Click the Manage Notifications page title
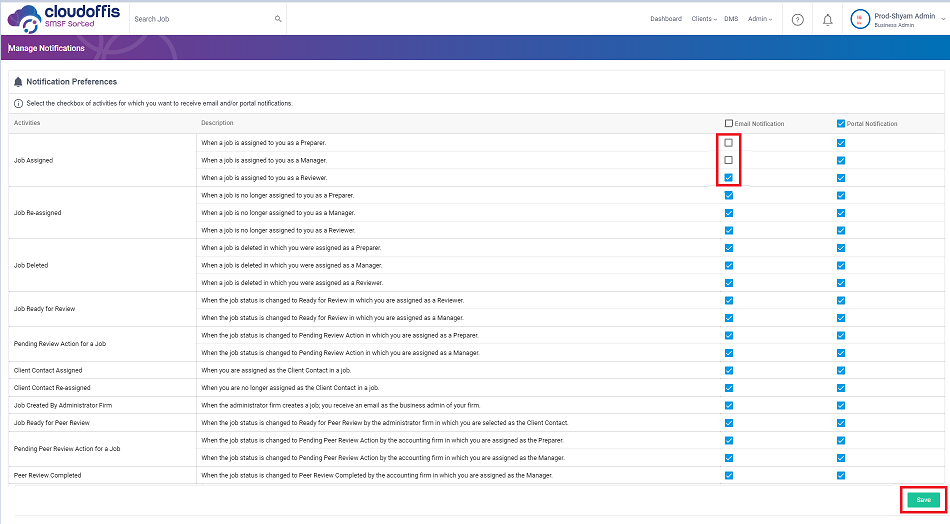Screen dimensions: 950x524 (46, 48)
